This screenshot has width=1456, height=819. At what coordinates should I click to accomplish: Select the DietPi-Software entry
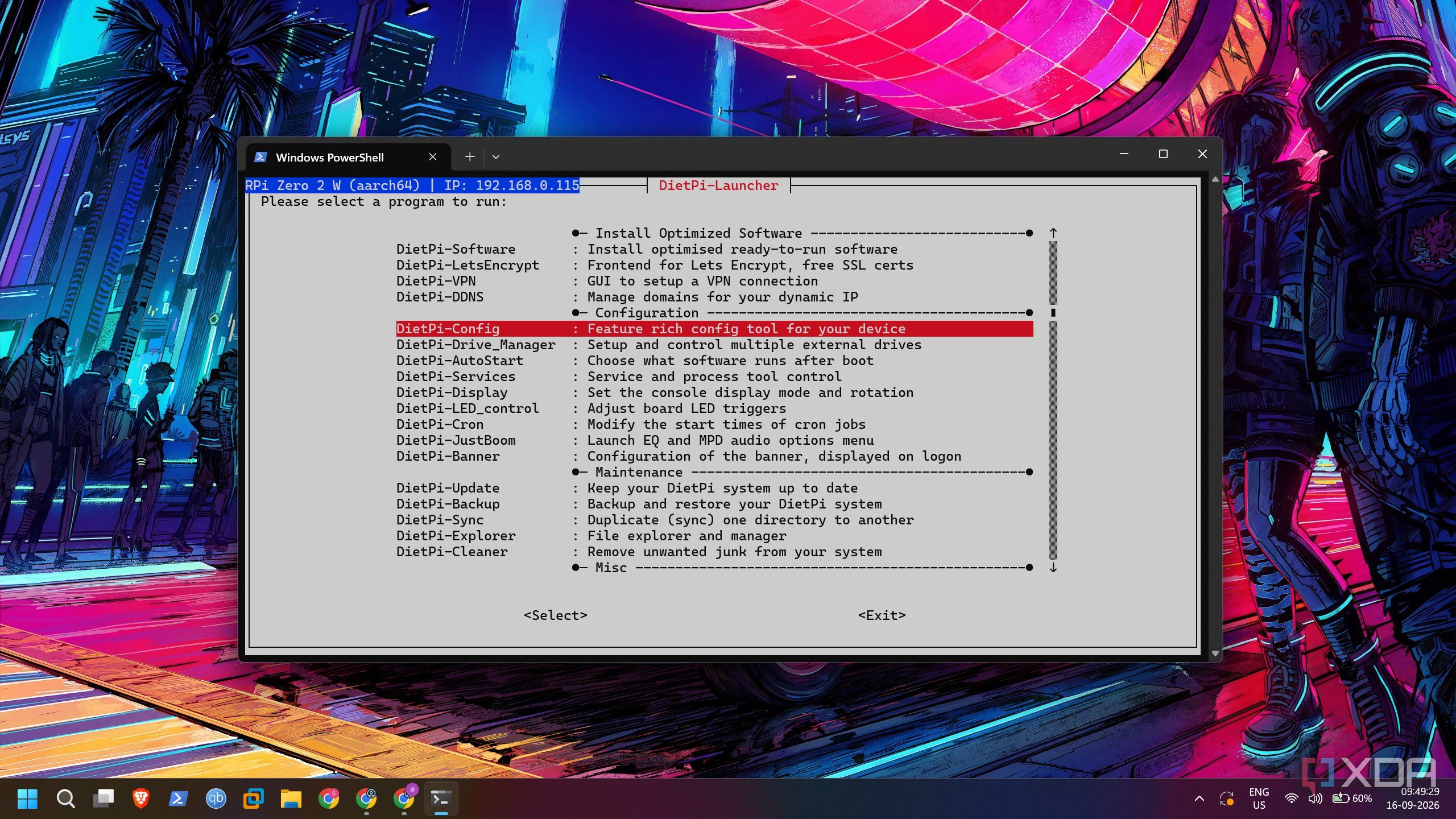714,249
